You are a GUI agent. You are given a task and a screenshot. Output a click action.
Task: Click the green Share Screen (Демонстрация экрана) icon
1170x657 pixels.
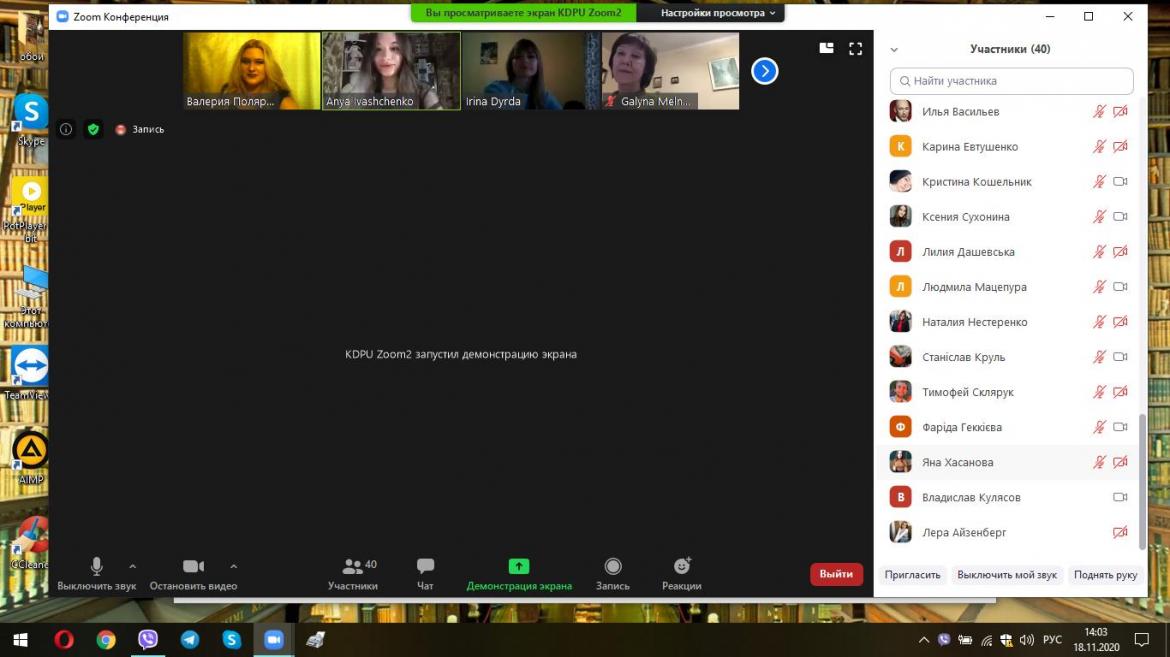pos(519,567)
